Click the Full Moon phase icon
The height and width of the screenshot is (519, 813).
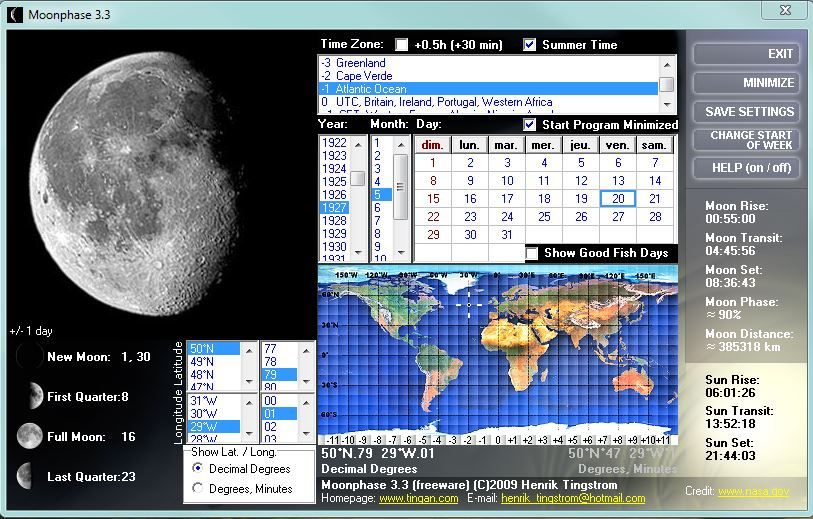pyautogui.click(x=30, y=436)
